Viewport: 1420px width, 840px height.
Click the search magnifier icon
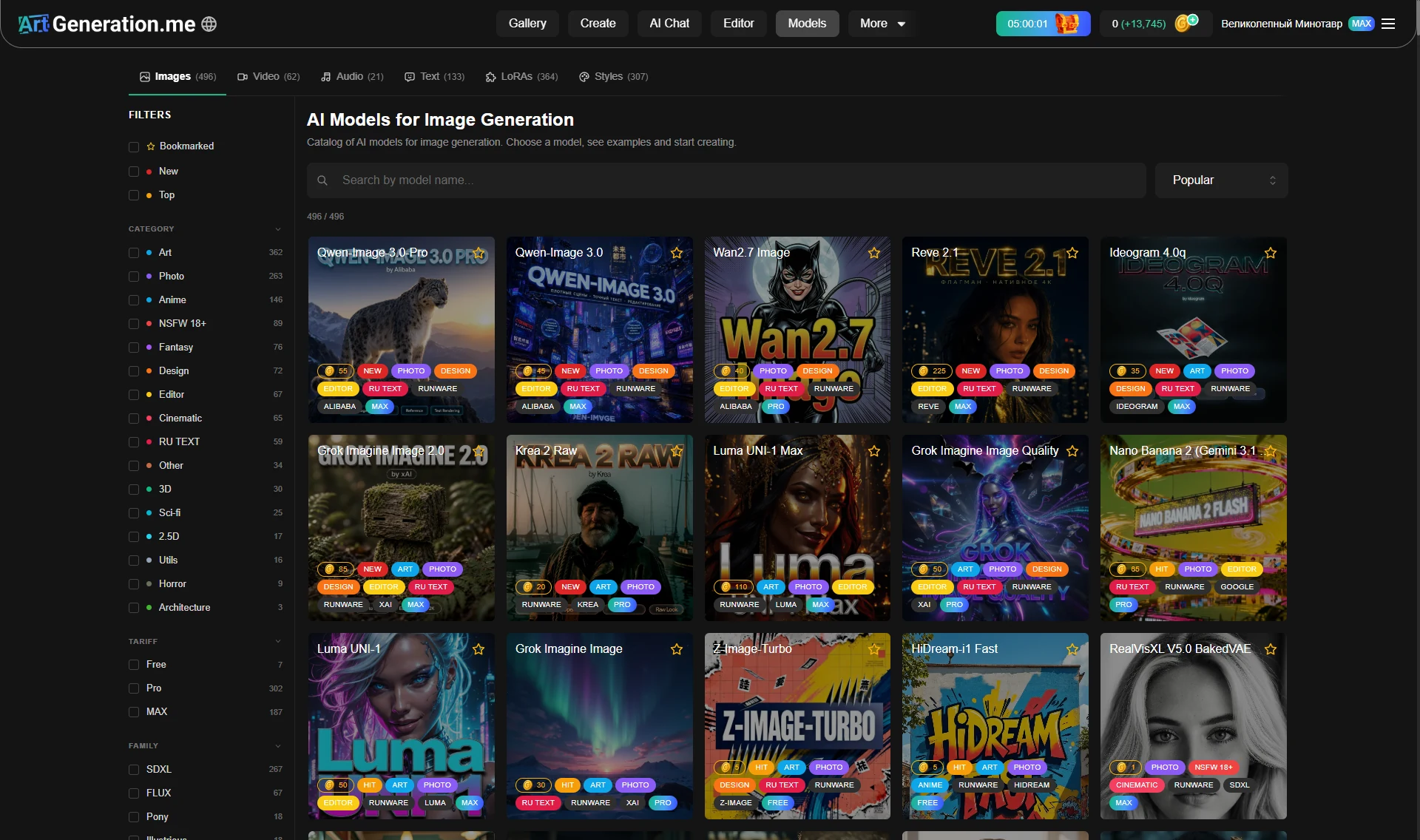coord(322,180)
